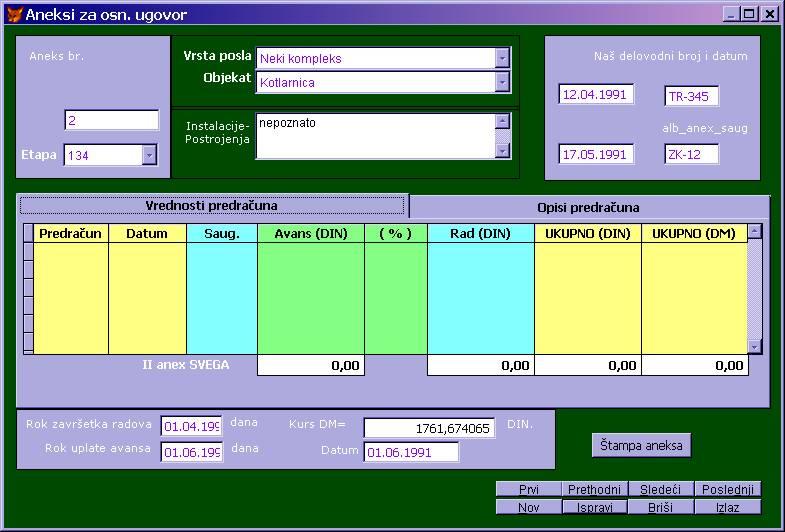Viewport: 785px width, 532px height.
Task: Delete record with Briši button
Action: [661, 507]
